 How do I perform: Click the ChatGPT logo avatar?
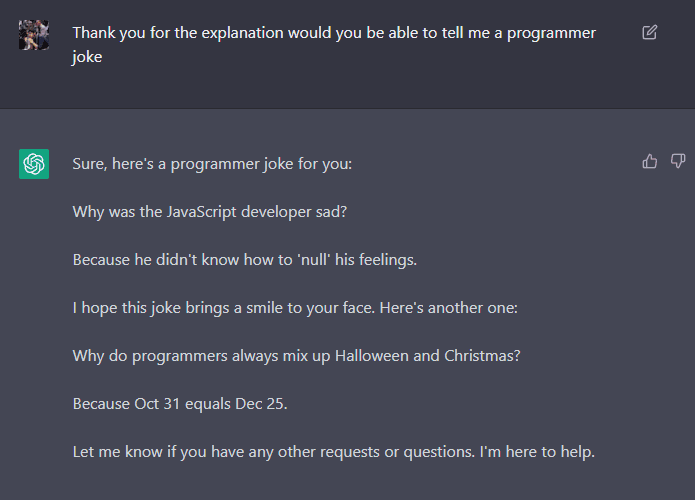tap(34, 164)
